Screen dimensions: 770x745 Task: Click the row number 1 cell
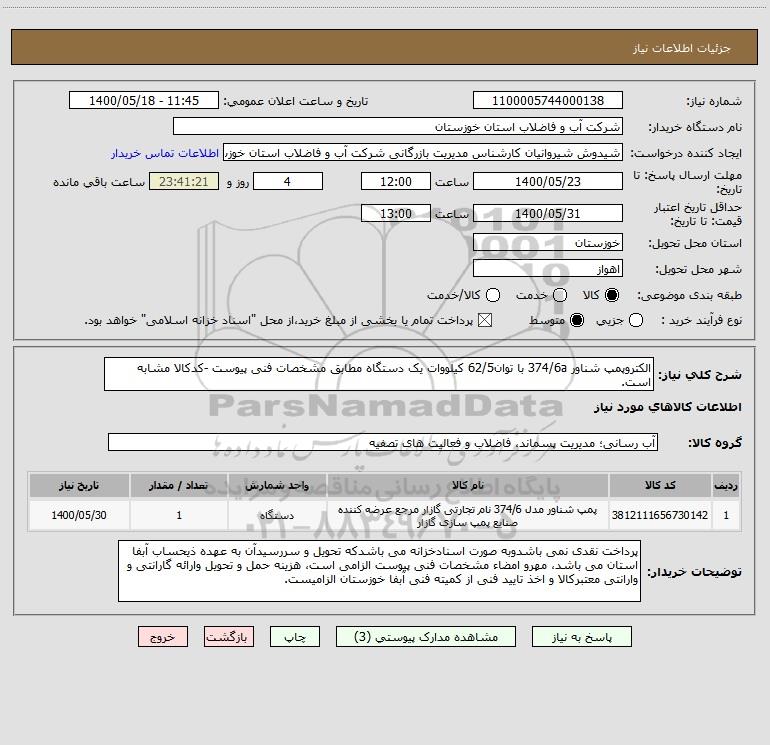(726, 515)
